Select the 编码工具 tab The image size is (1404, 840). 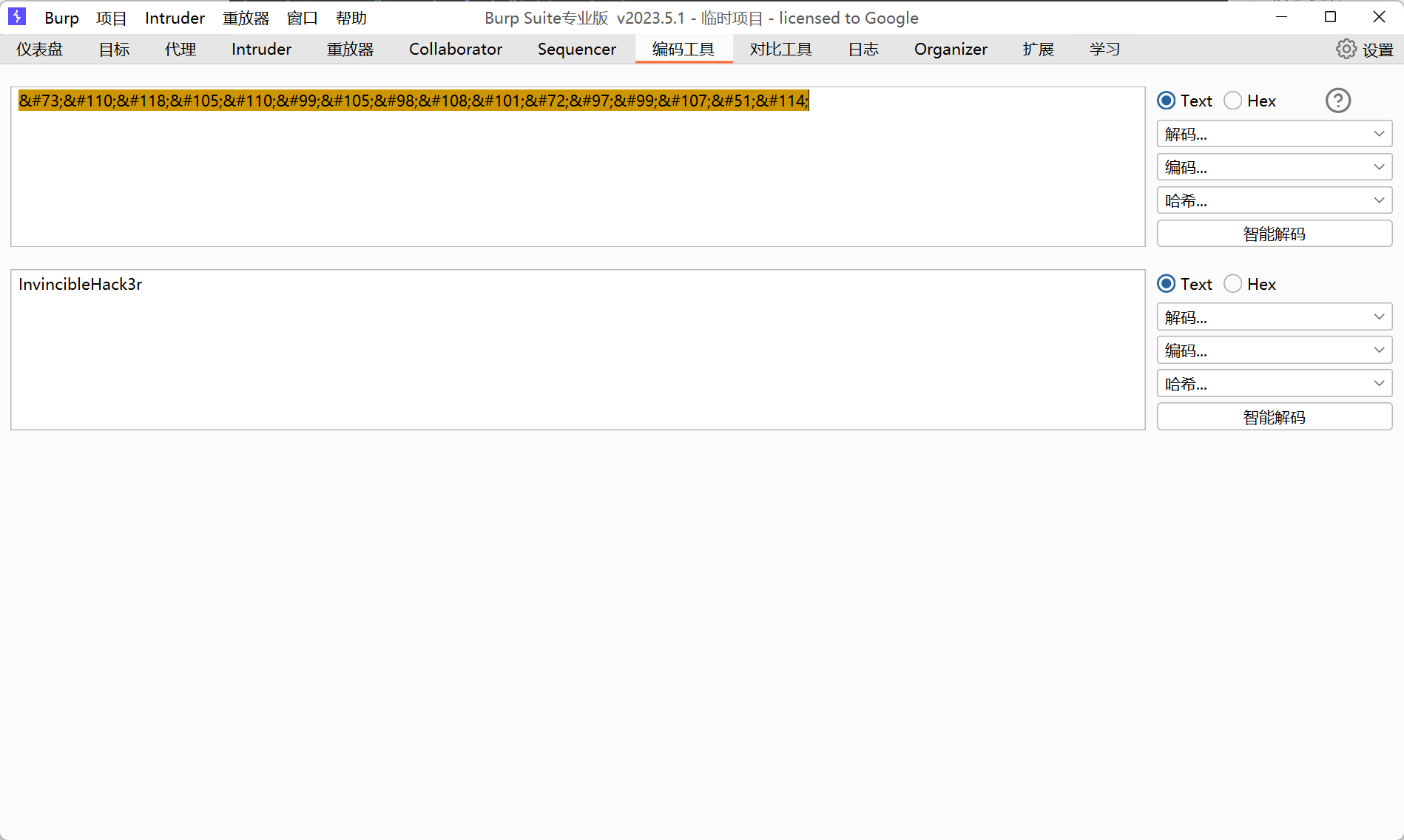point(684,49)
